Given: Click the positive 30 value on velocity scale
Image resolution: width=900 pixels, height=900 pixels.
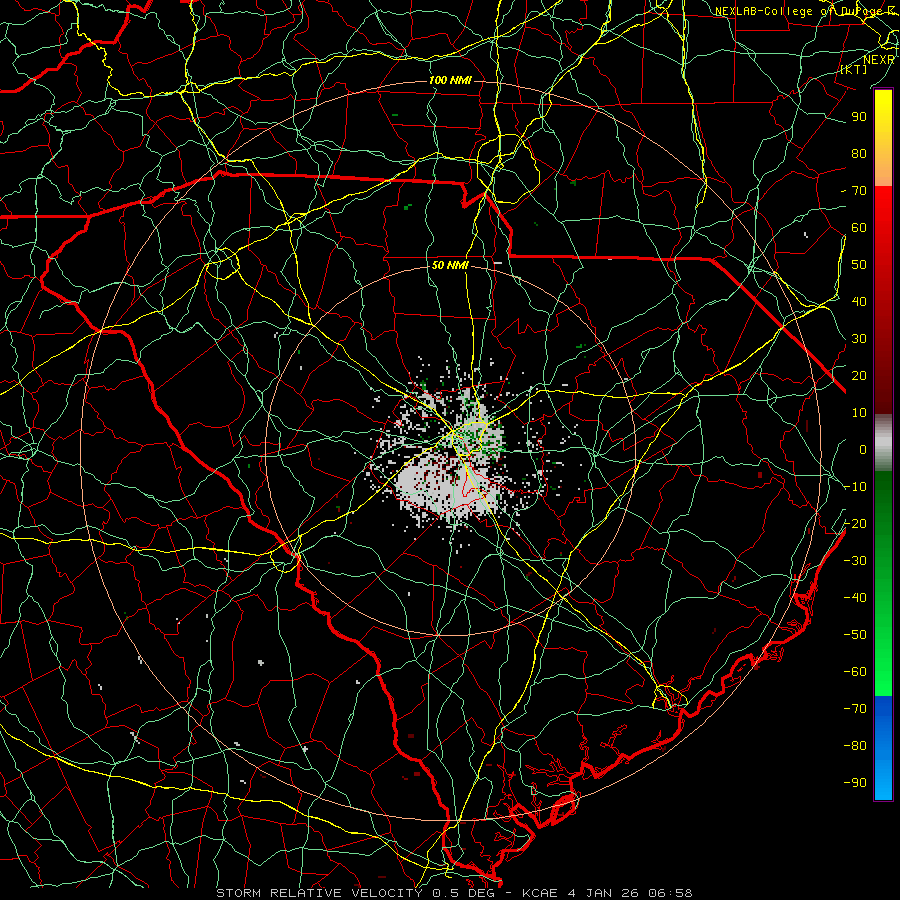Looking at the screenshot, I should [x=859, y=339].
